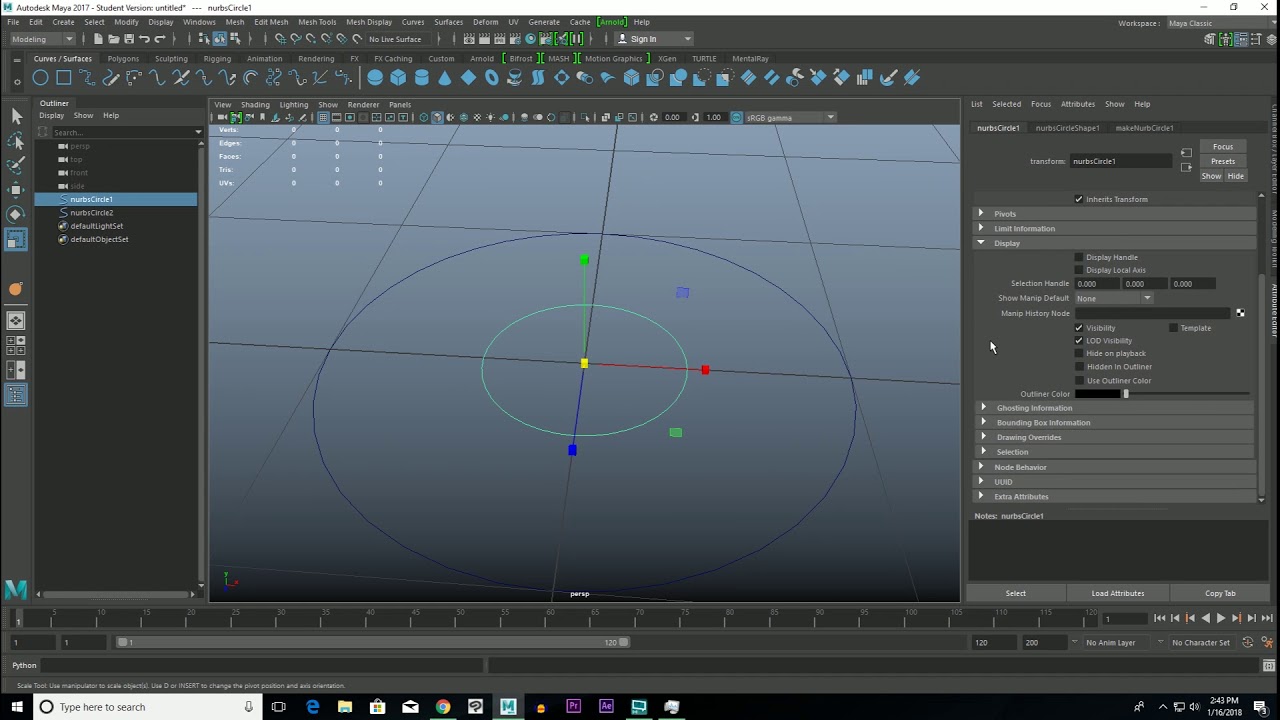Click the transform name field nurbsCircle1

1120,161
